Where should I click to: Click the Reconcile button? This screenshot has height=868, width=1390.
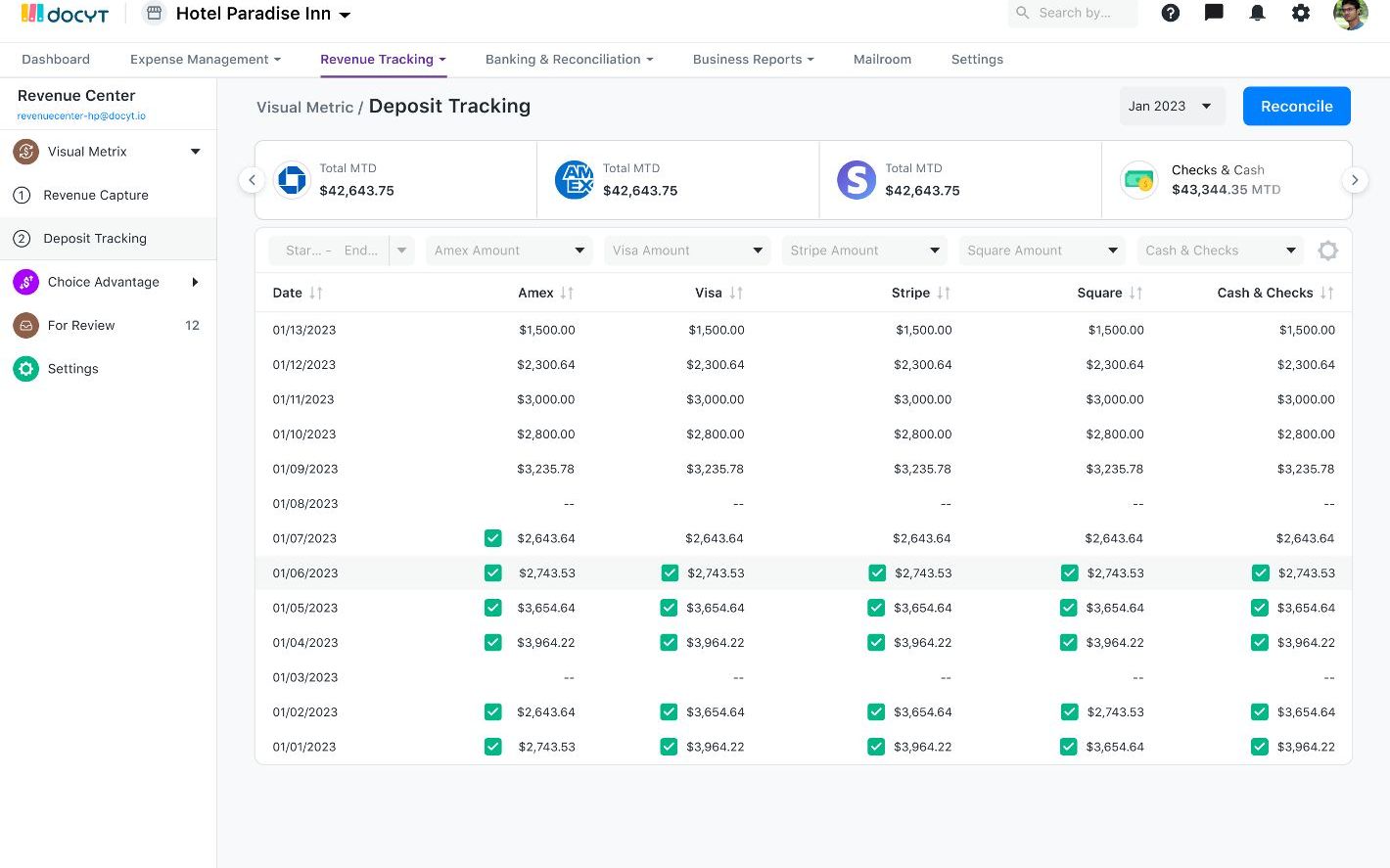[1296, 107]
